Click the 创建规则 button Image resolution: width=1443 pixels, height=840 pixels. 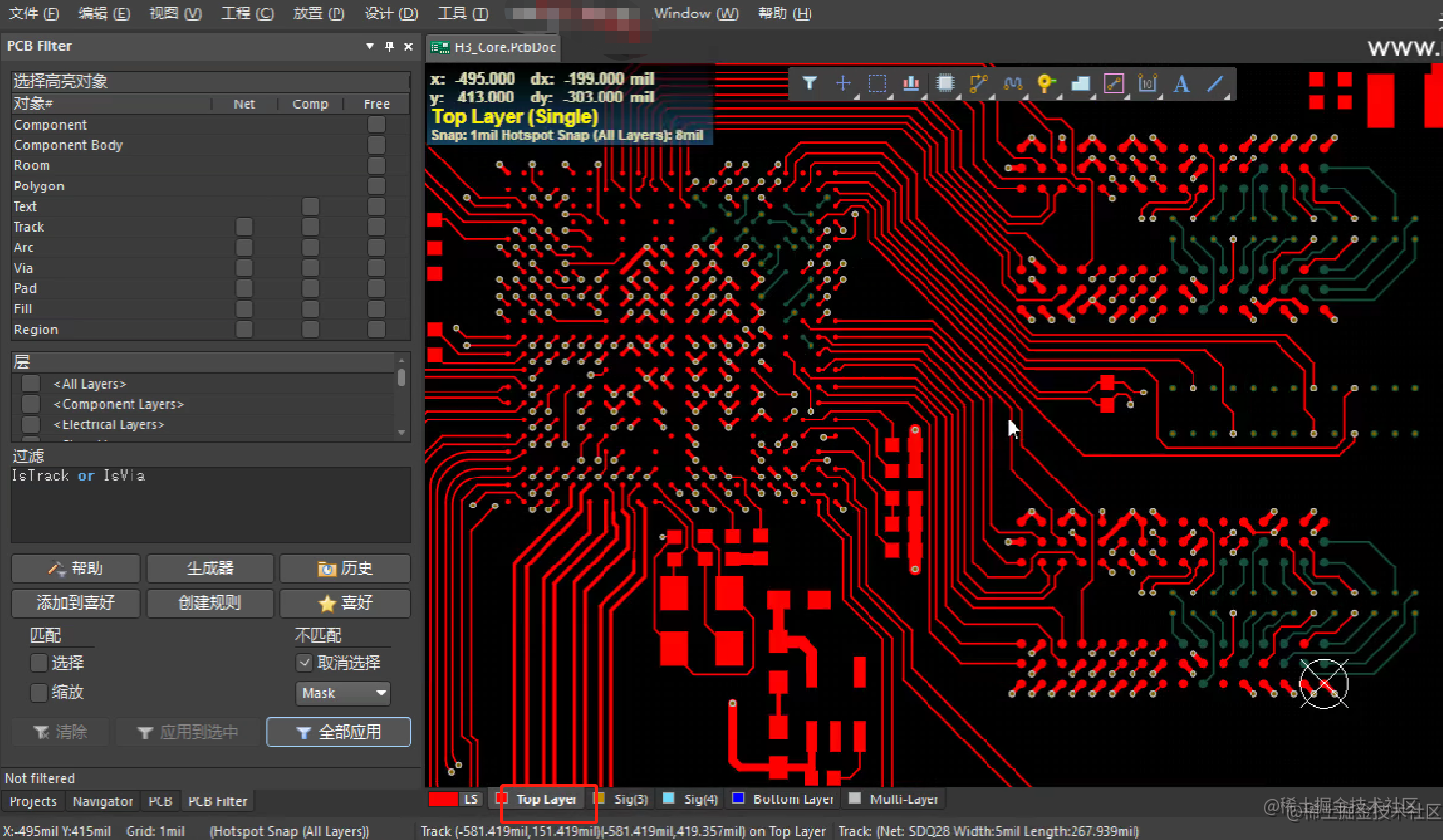(210, 602)
